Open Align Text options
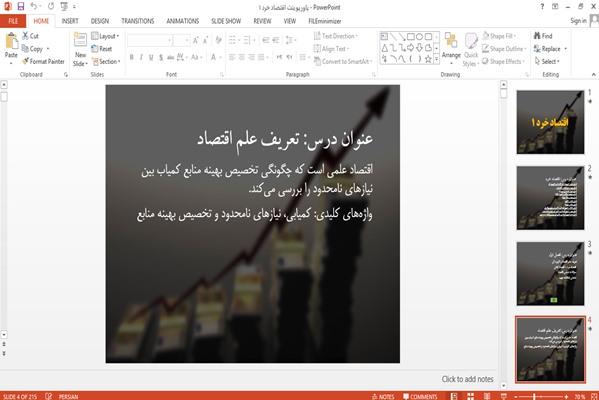This screenshot has height=400, width=599. coord(332,49)
